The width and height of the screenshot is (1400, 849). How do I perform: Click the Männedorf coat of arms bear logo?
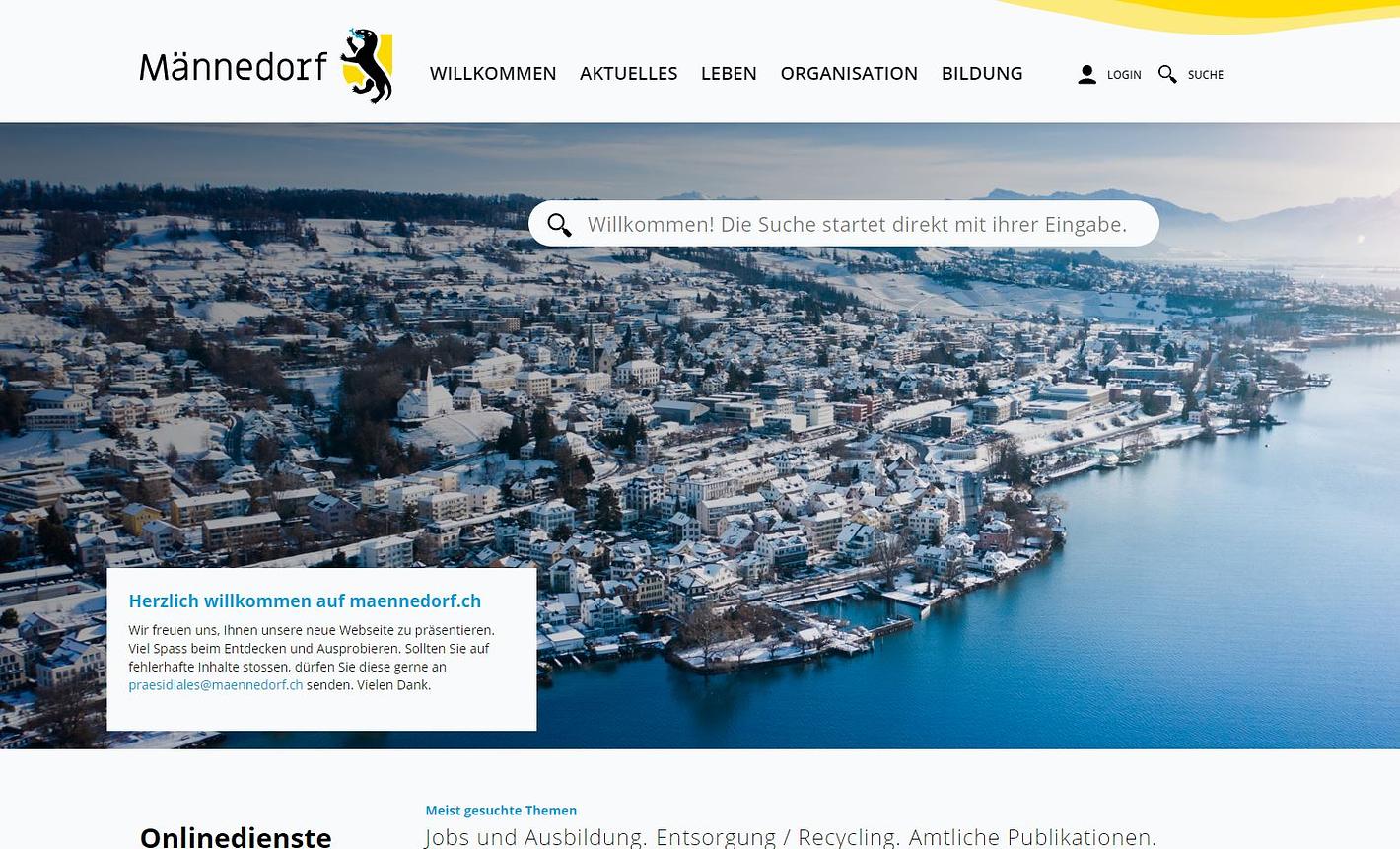click(368, 66)
